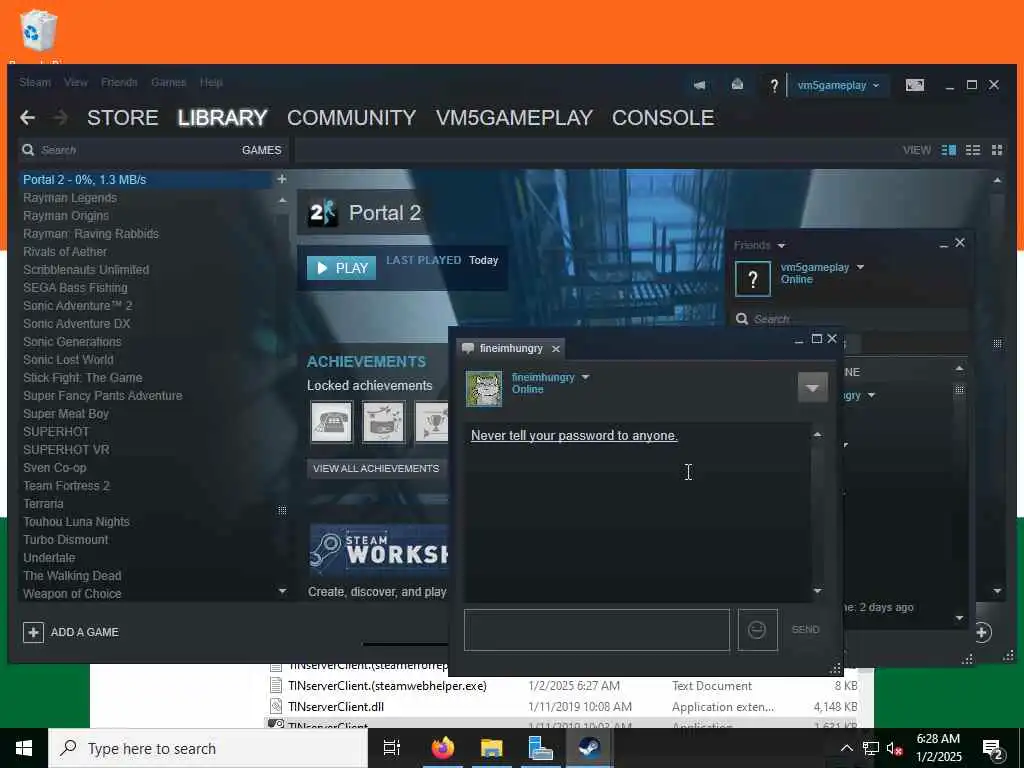The height and width of the screenshot is (768, 1024).
Task: Switch library to detail view icon
Action: (x=949, y=150)
